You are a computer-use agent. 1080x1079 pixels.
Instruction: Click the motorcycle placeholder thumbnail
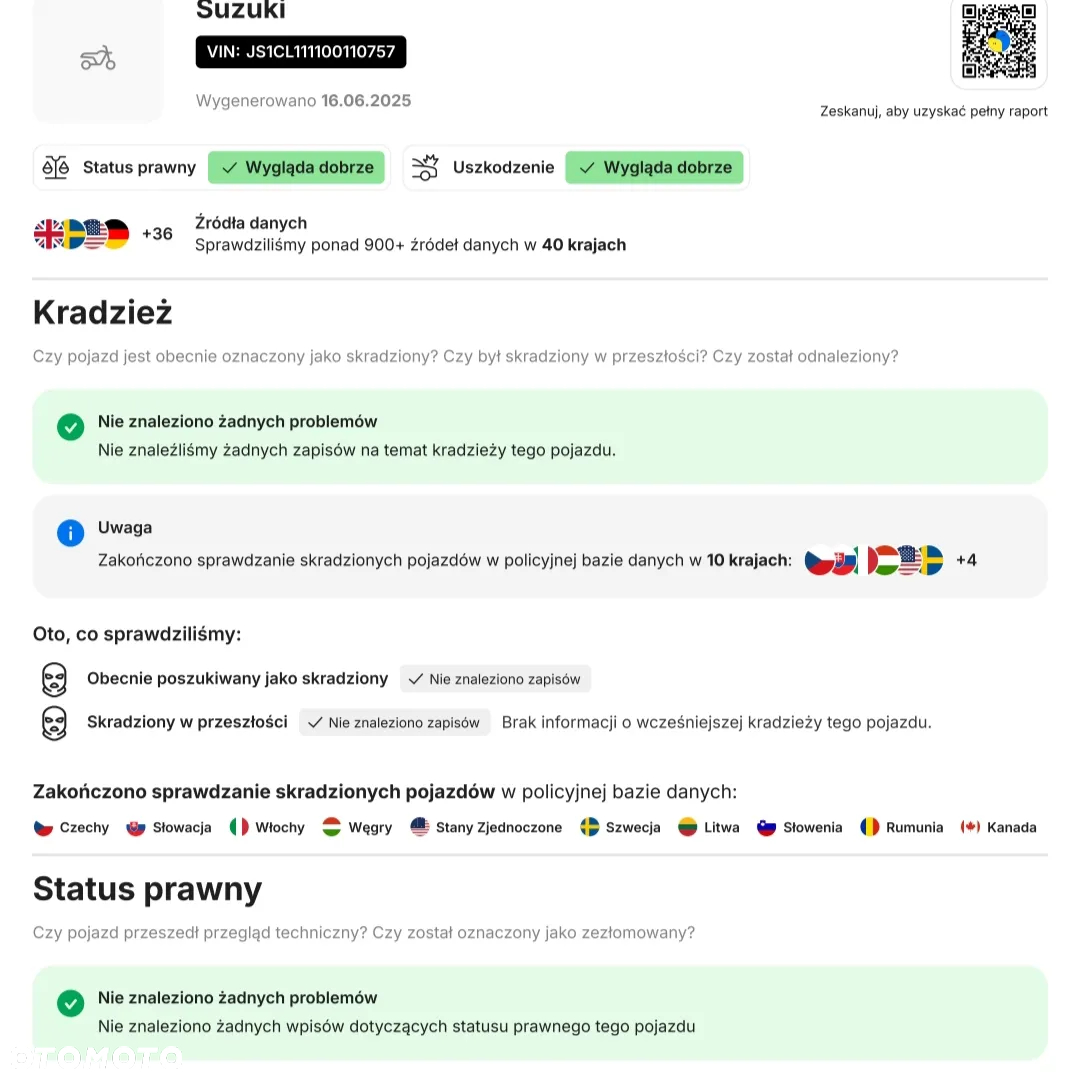tap(98, 59)
